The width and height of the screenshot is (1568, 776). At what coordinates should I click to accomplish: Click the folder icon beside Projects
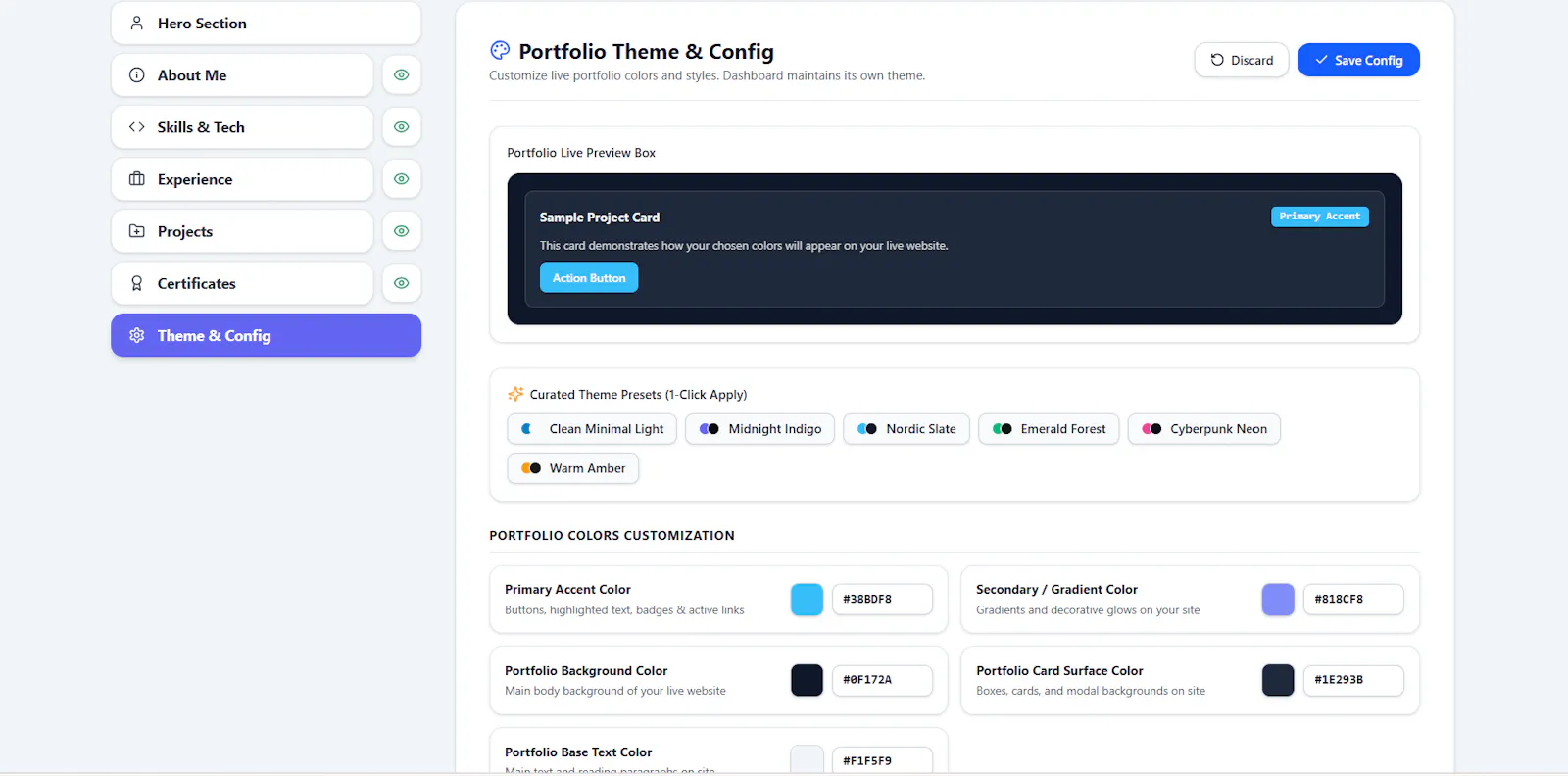tap(137, 231)
